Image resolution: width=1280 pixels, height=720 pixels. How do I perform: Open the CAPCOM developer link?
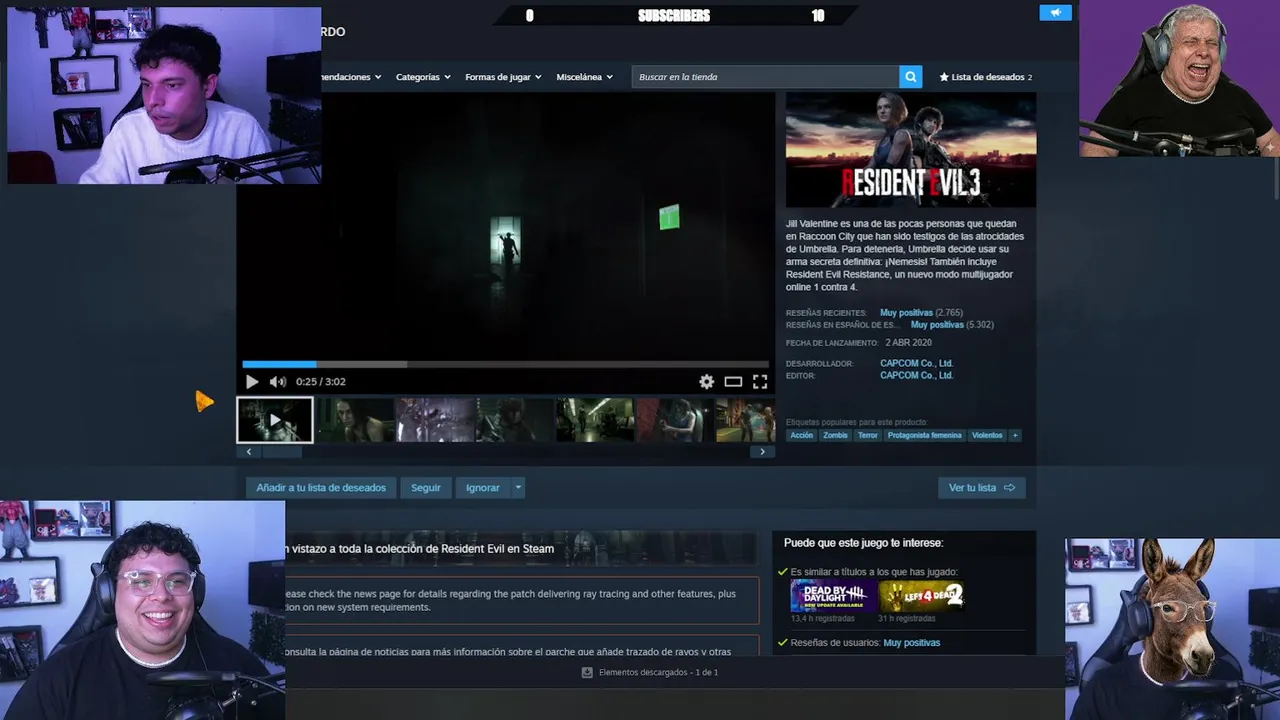coord(916,363)
